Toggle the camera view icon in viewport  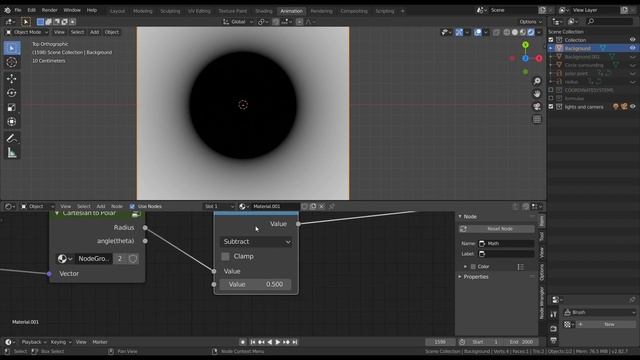[537, 107]
